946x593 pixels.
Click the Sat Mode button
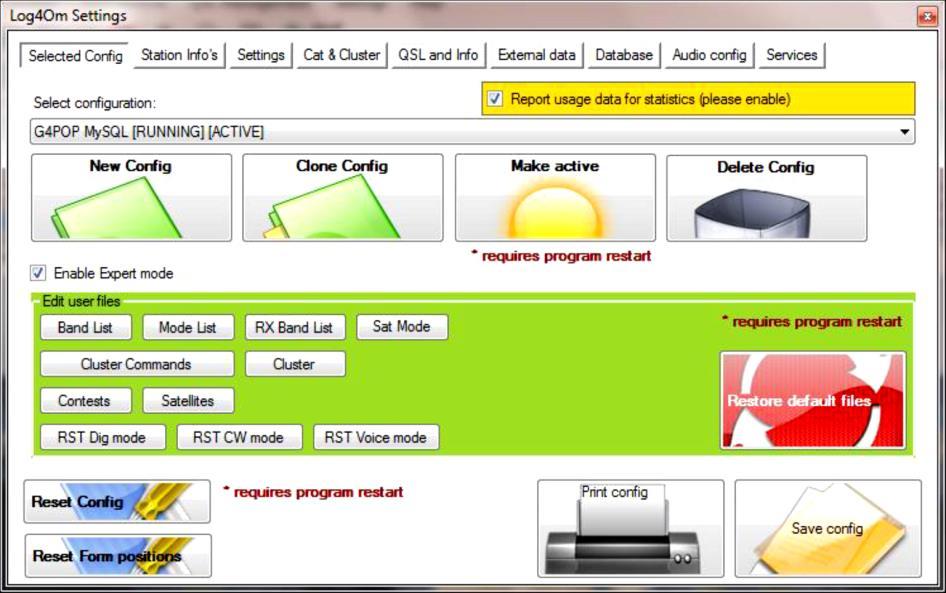pyautogui.click(x=402, y=326)
